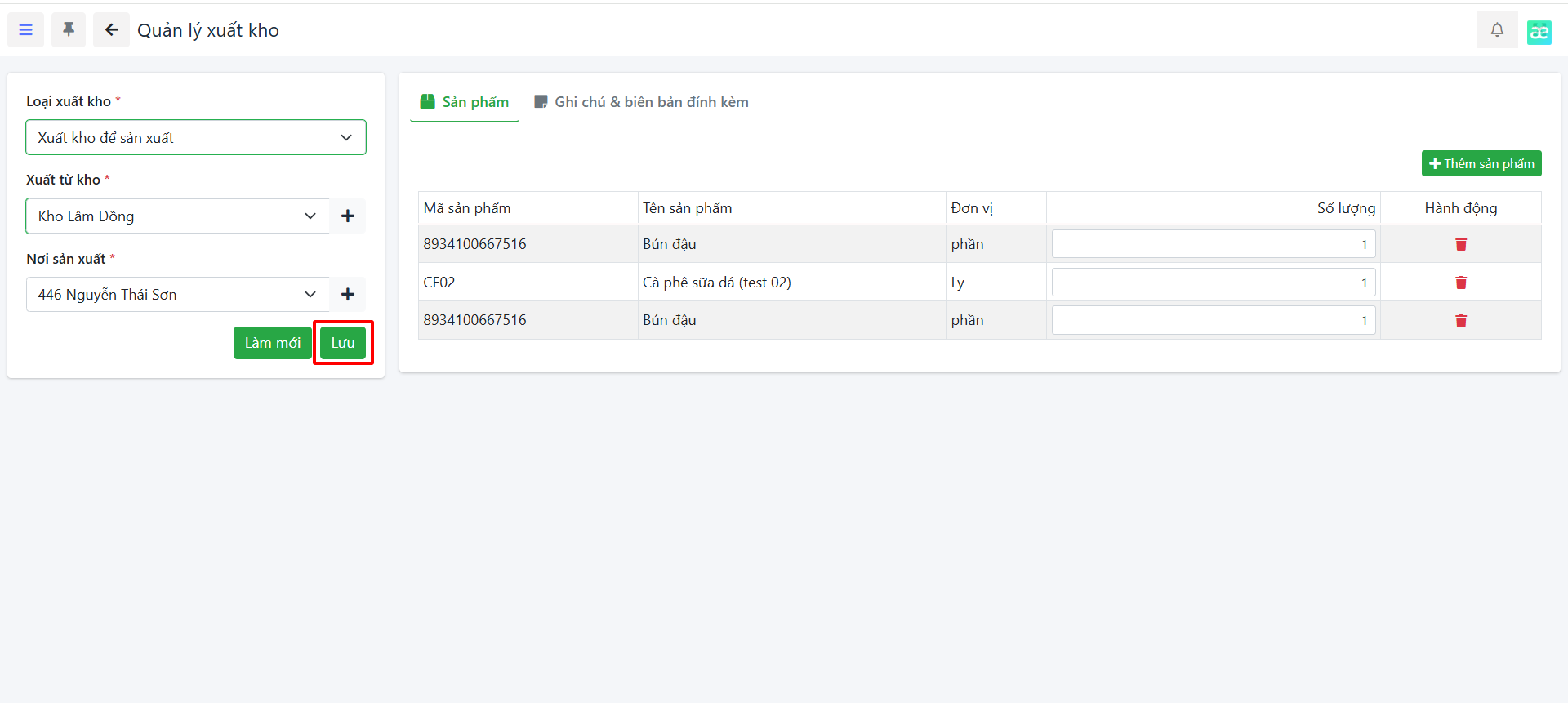Viewport: 1568px width, 703px height.
Task: Click the pin icon in header
Action: coord(69,30)
